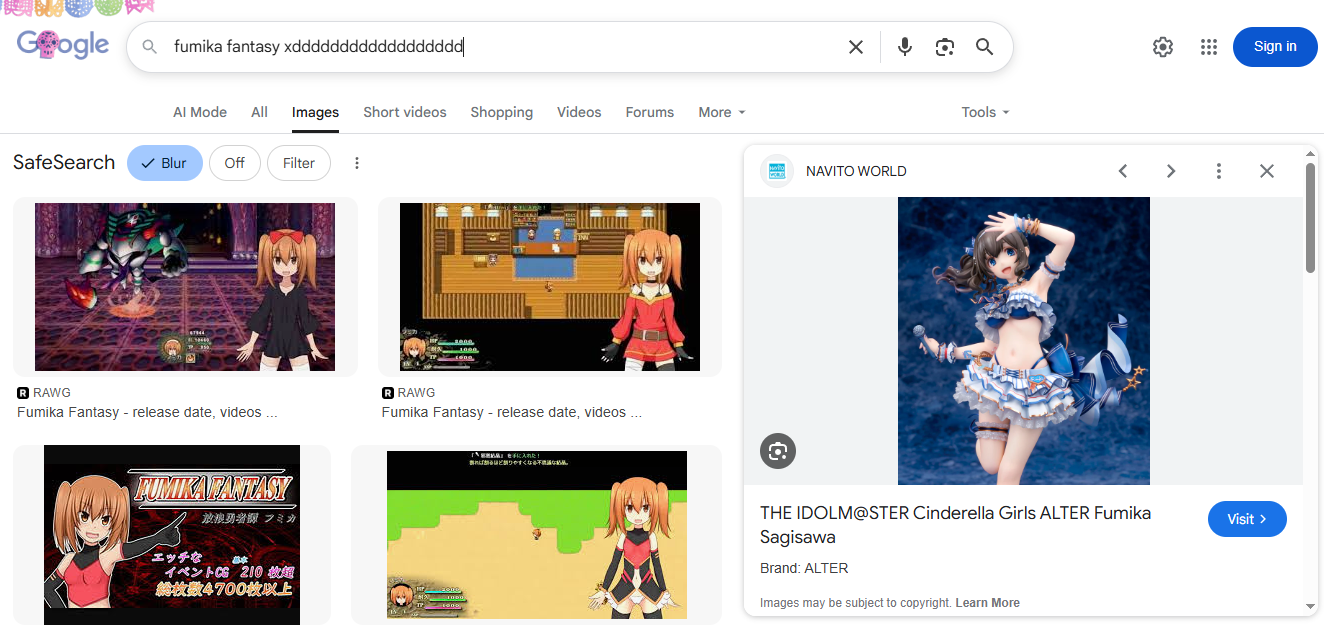Image resolution: width=1324 pixels, height=627 pixels.
Task: Open first Fumika Fantasy release date link
Action: (x=147, y=412)
